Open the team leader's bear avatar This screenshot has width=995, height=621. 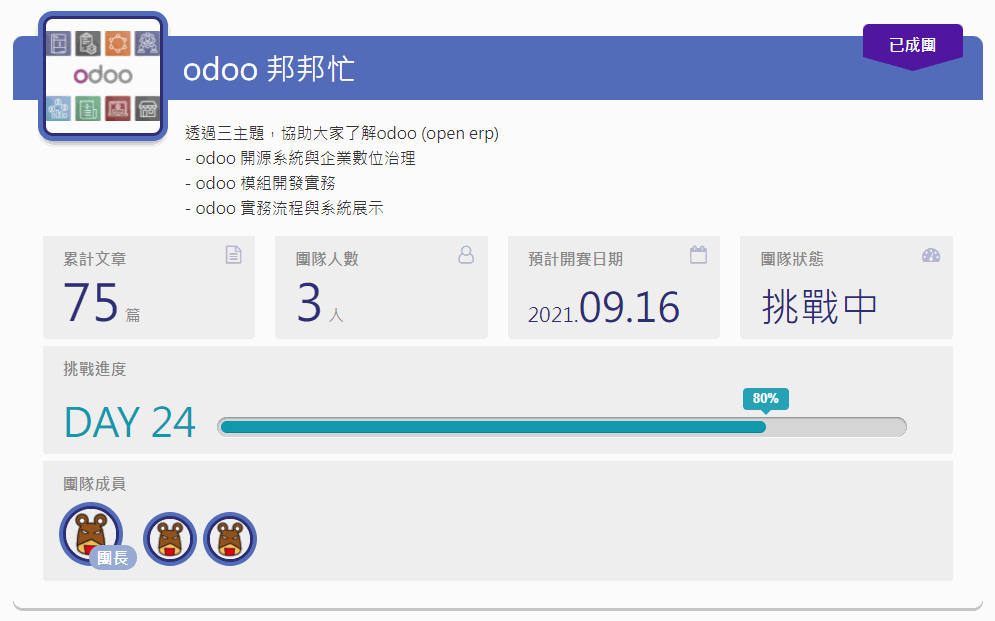click(x=89, y=533)
